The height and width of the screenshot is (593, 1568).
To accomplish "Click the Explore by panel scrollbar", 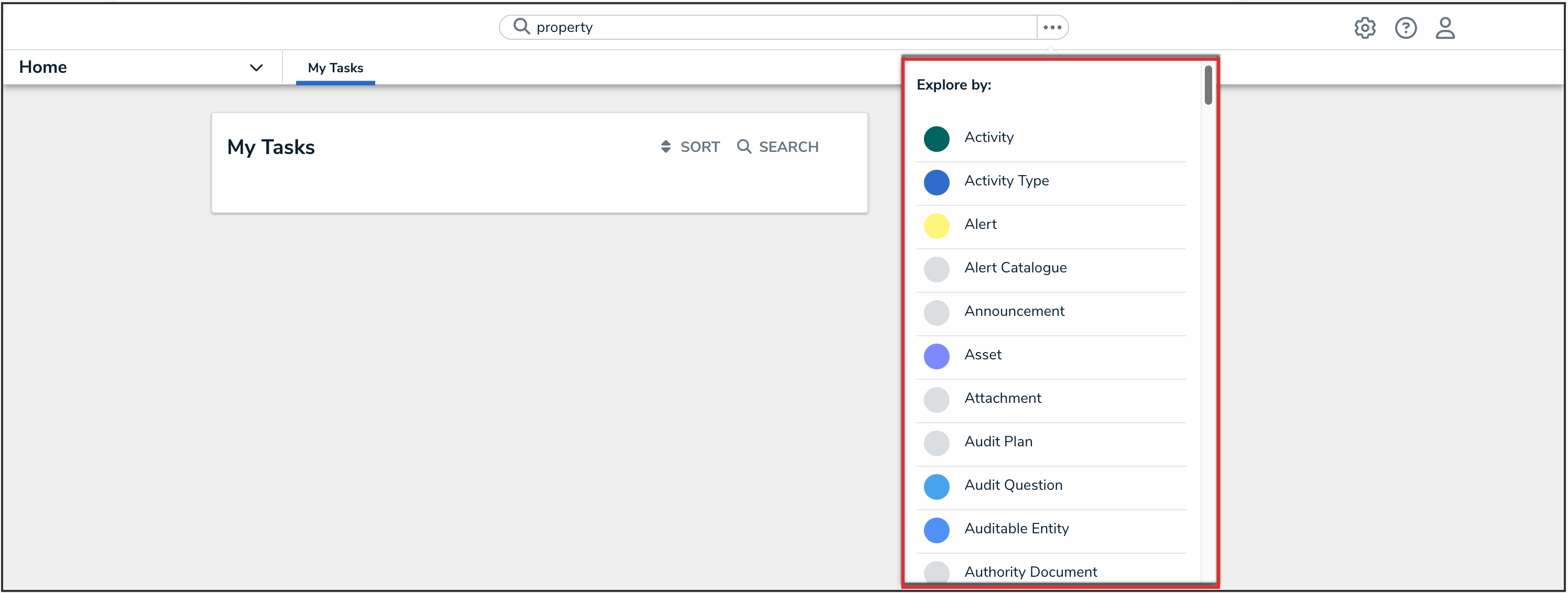I will (x=1207, y=86).
